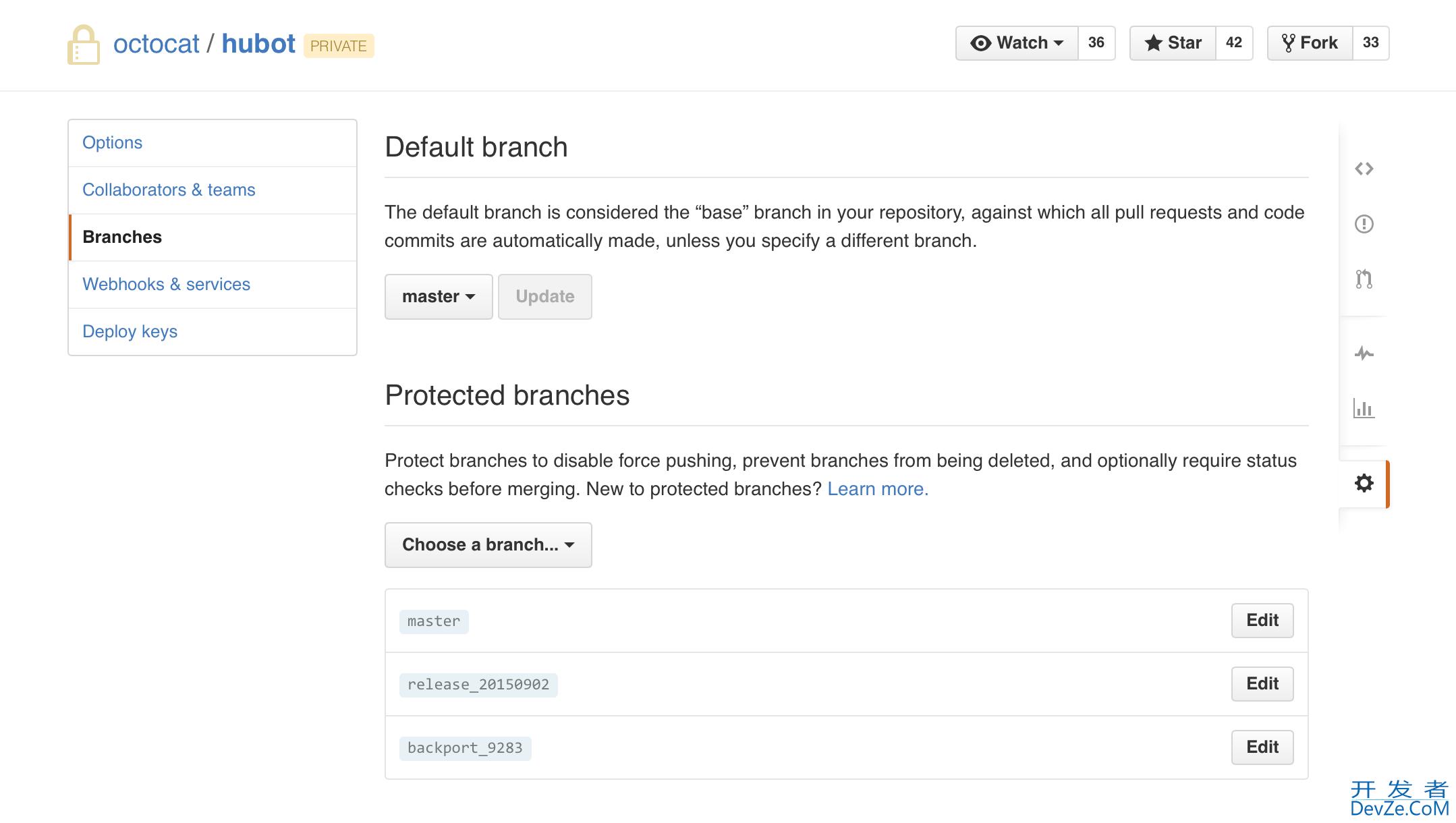Screen dimensions: 1456x823
Task: Open the Issues icon in right sidebar
Action: pos(1364,224)
